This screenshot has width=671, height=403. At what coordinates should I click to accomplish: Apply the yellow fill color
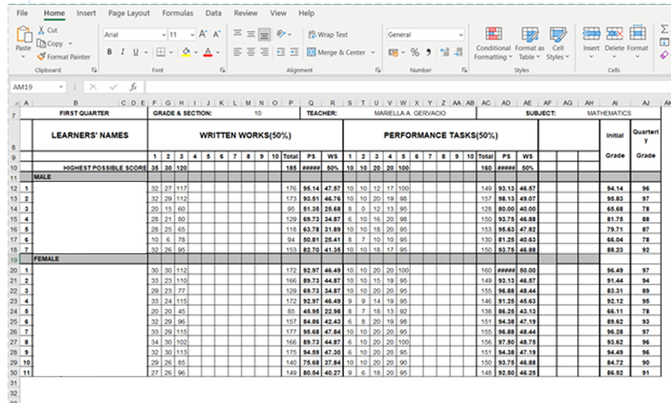[186, 52]
